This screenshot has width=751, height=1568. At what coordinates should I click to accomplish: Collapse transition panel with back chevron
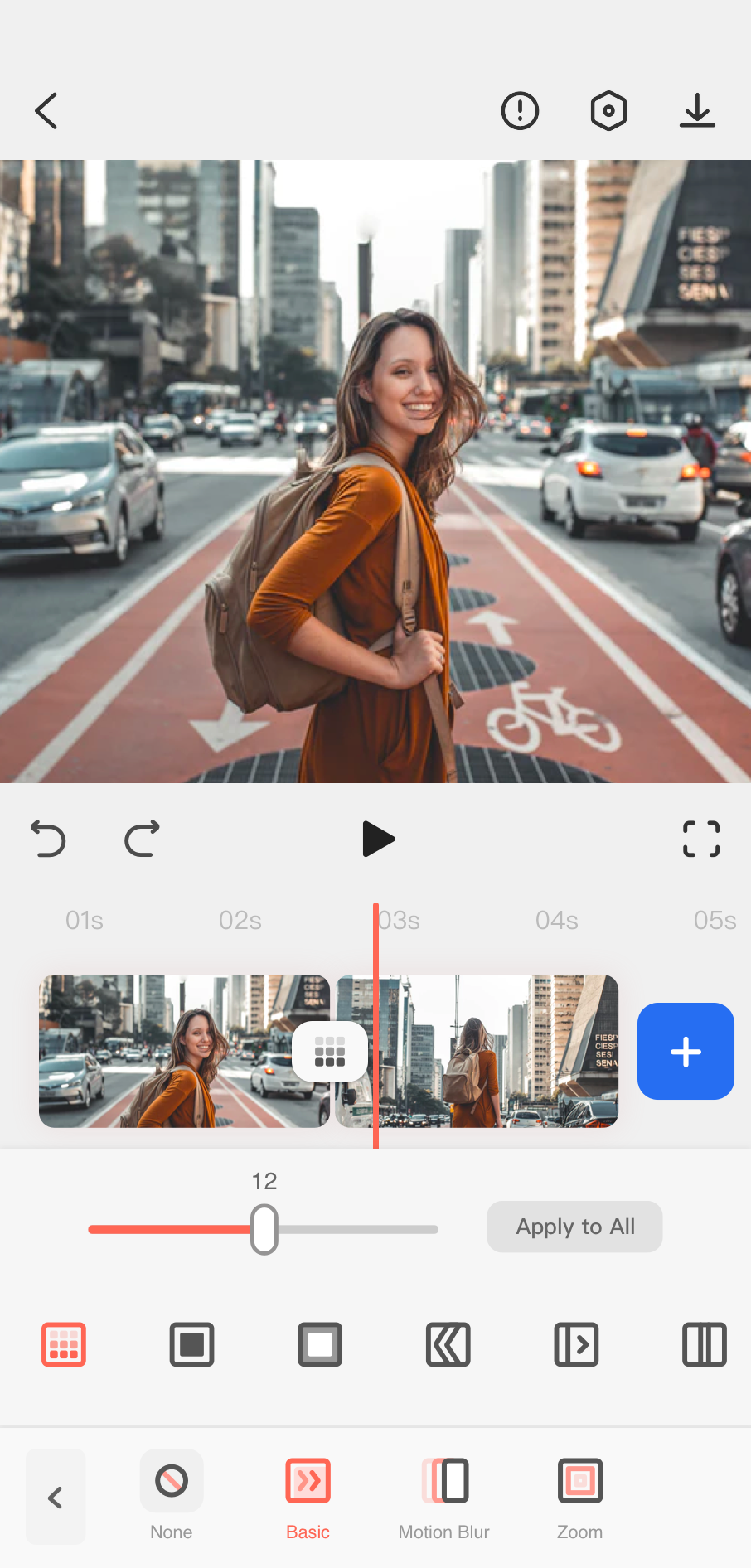pyautogui.click(x=56, y=1497)
